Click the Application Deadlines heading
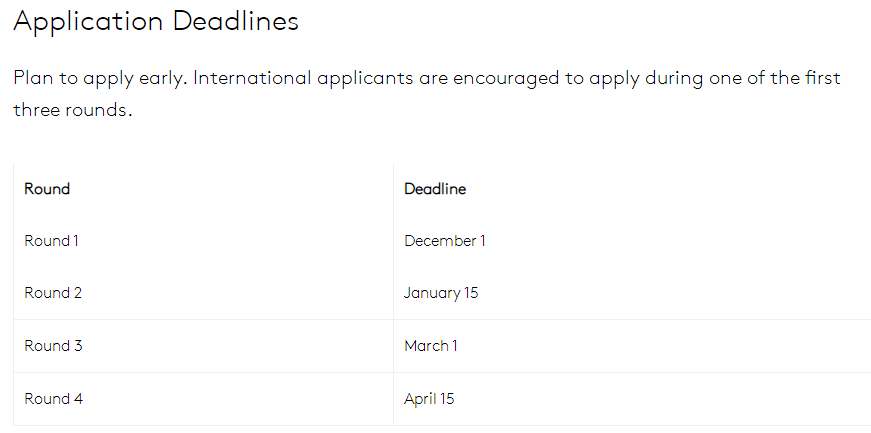The height and width of the screenshot is (433, 871). 156,22
